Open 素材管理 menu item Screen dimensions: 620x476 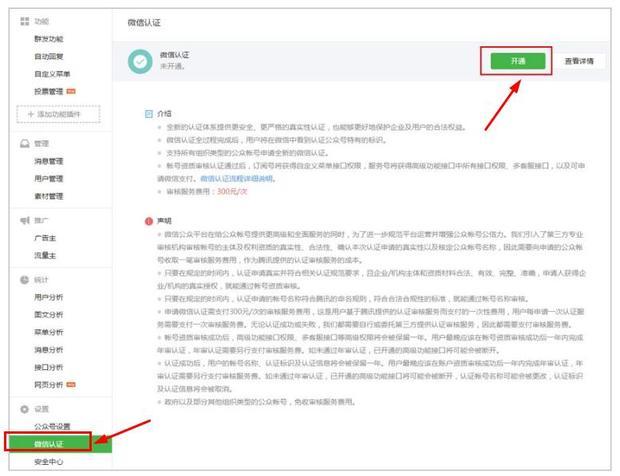click(49, 196)
